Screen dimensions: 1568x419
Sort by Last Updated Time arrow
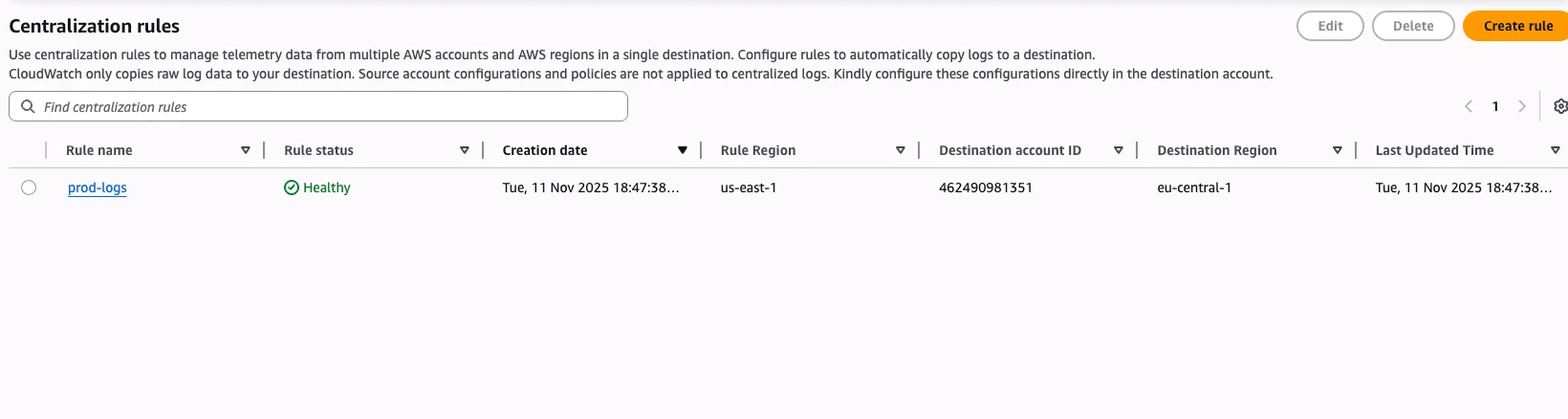click(1556, 150)
